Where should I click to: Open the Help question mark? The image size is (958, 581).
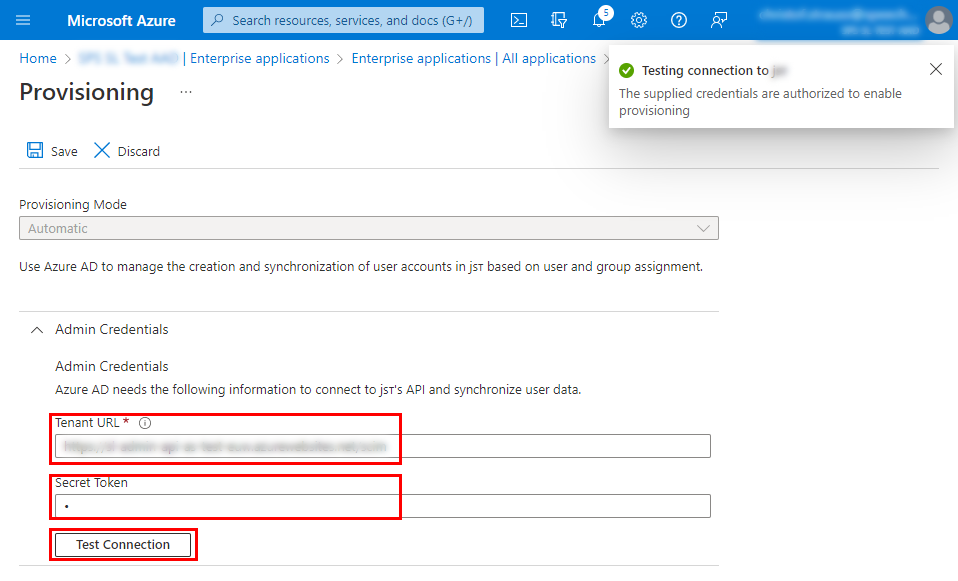[x=679, y=20]
